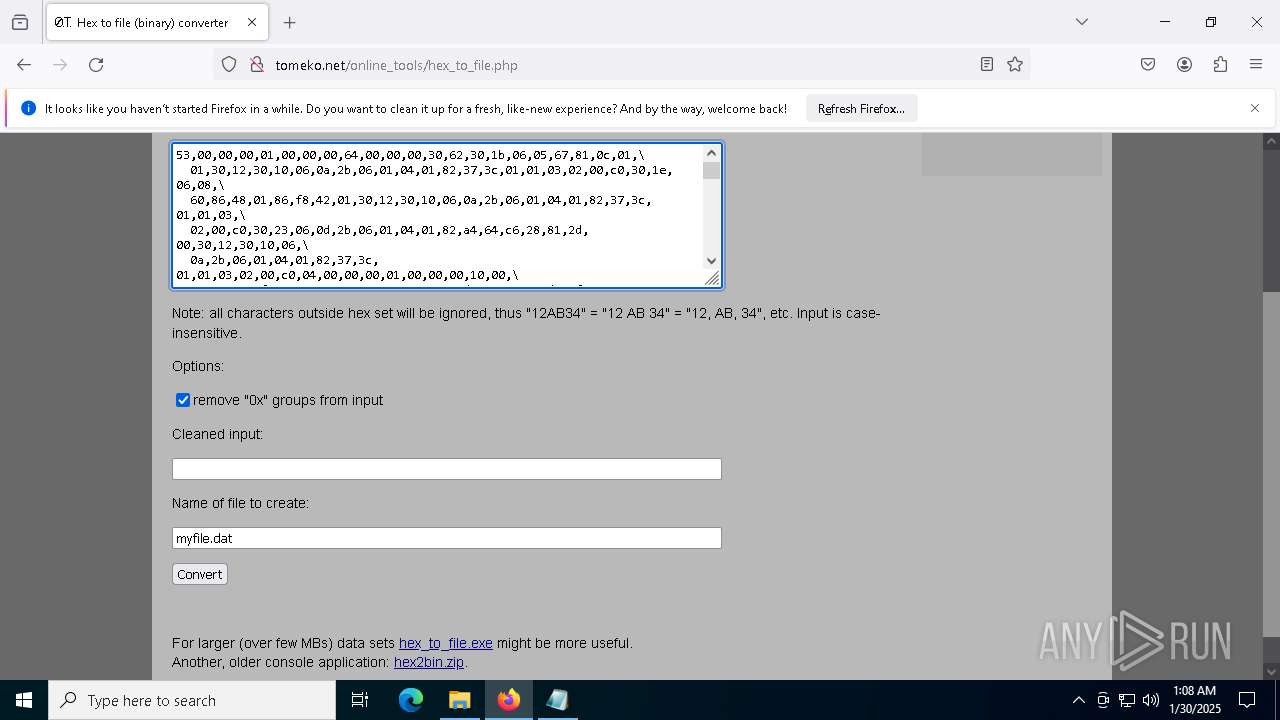The image size is (1280, 720).
Task: Click page scrollbar down arrow
Action: pos(1271,671)
